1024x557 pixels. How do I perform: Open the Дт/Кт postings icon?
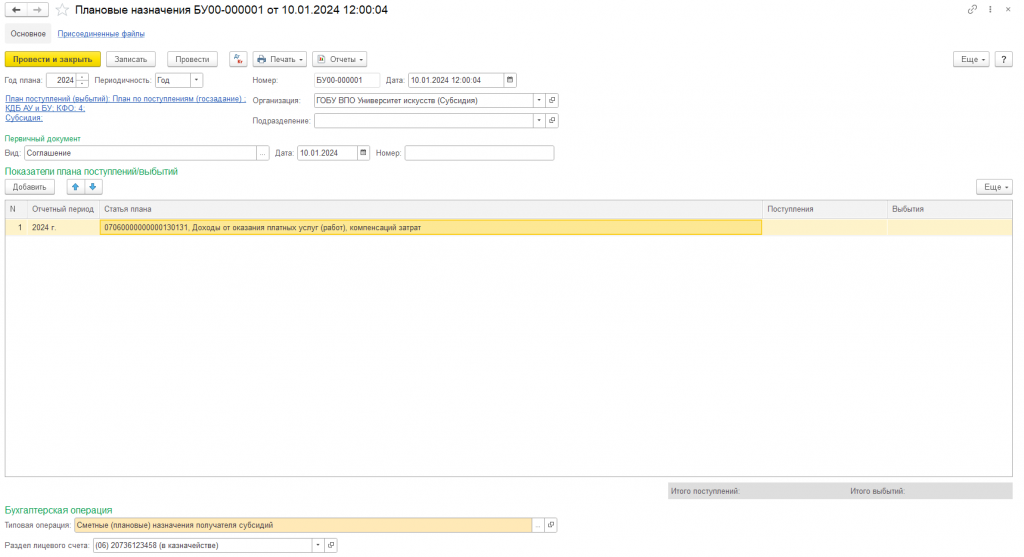click(x=238, y=59)
